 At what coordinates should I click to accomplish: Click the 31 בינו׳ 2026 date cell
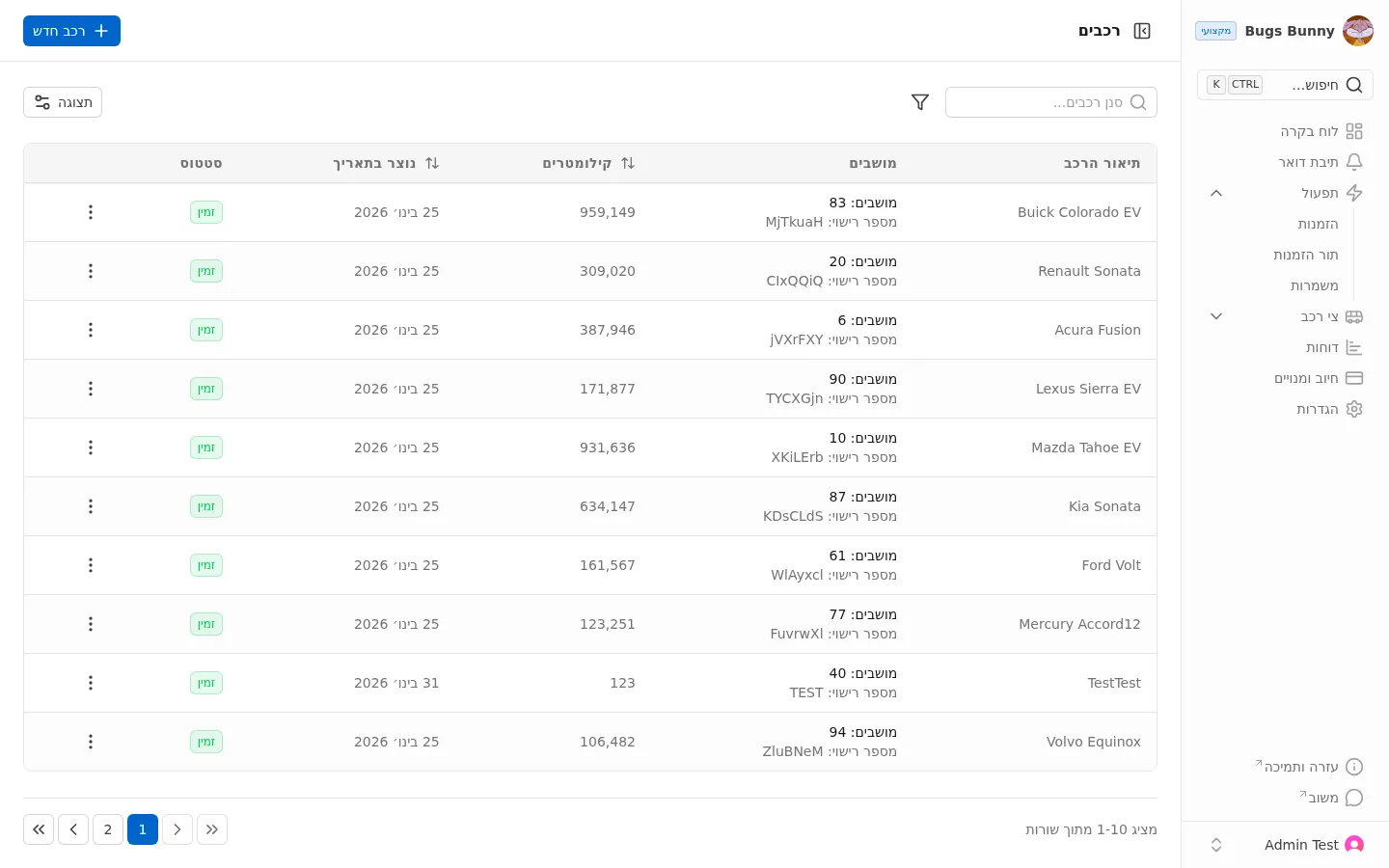396,683
